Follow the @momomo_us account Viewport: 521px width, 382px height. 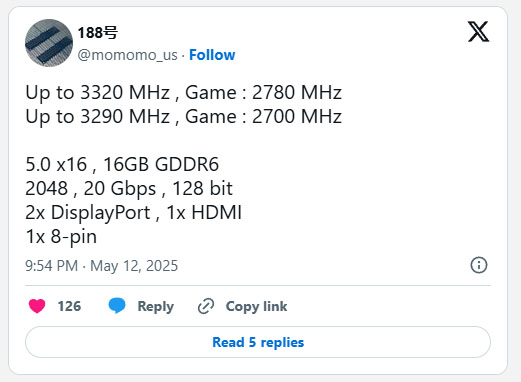(212, 55)
